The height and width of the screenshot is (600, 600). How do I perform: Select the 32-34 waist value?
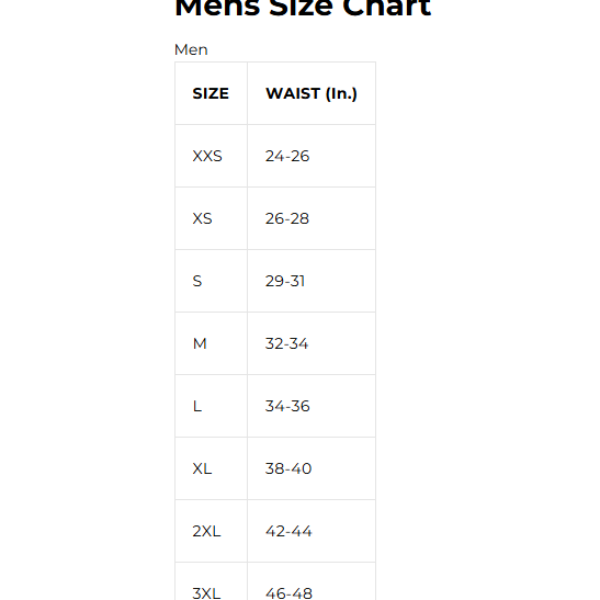[x=287, y=343]
